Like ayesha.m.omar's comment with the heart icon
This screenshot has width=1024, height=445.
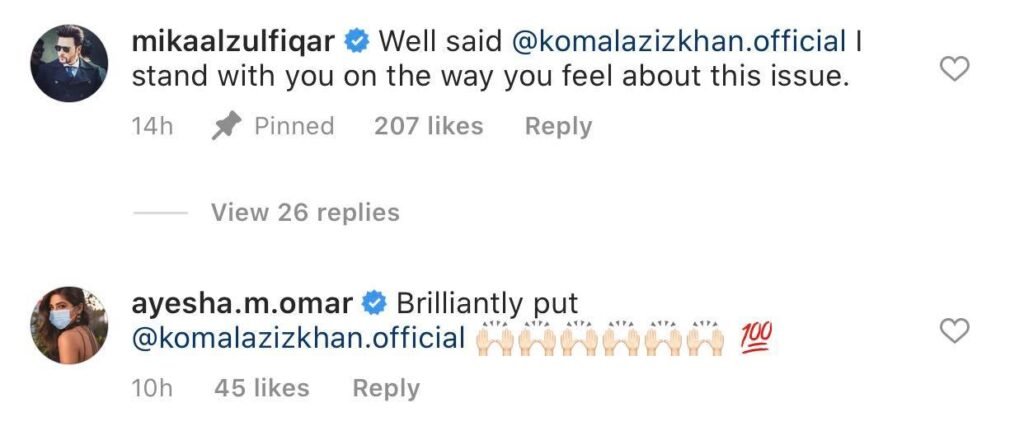pos(957,330)
